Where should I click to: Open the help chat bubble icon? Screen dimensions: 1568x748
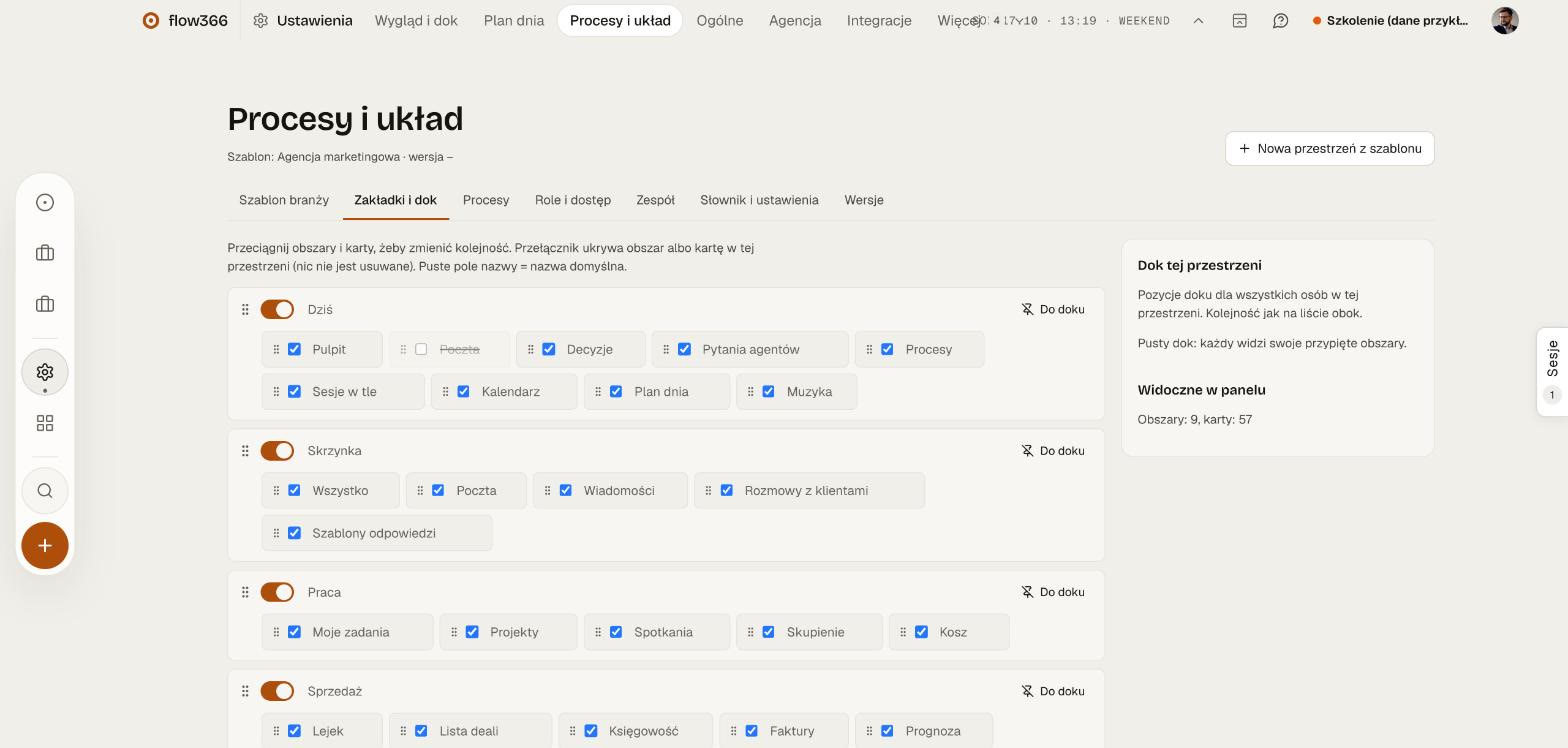[x=1280, y=20]
